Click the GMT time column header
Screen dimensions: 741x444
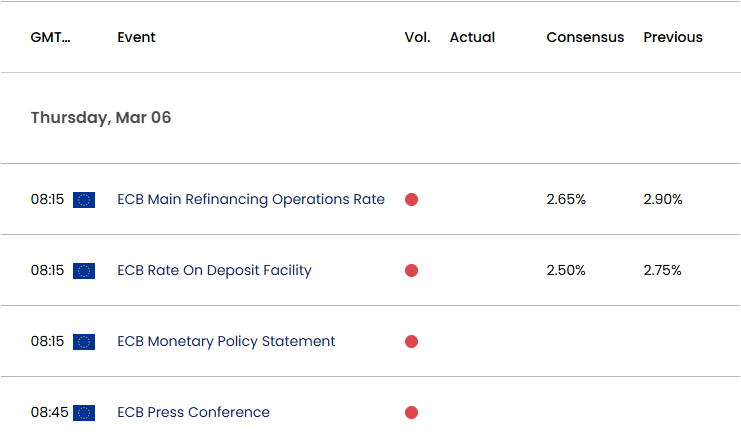click(x=51, y=37)
